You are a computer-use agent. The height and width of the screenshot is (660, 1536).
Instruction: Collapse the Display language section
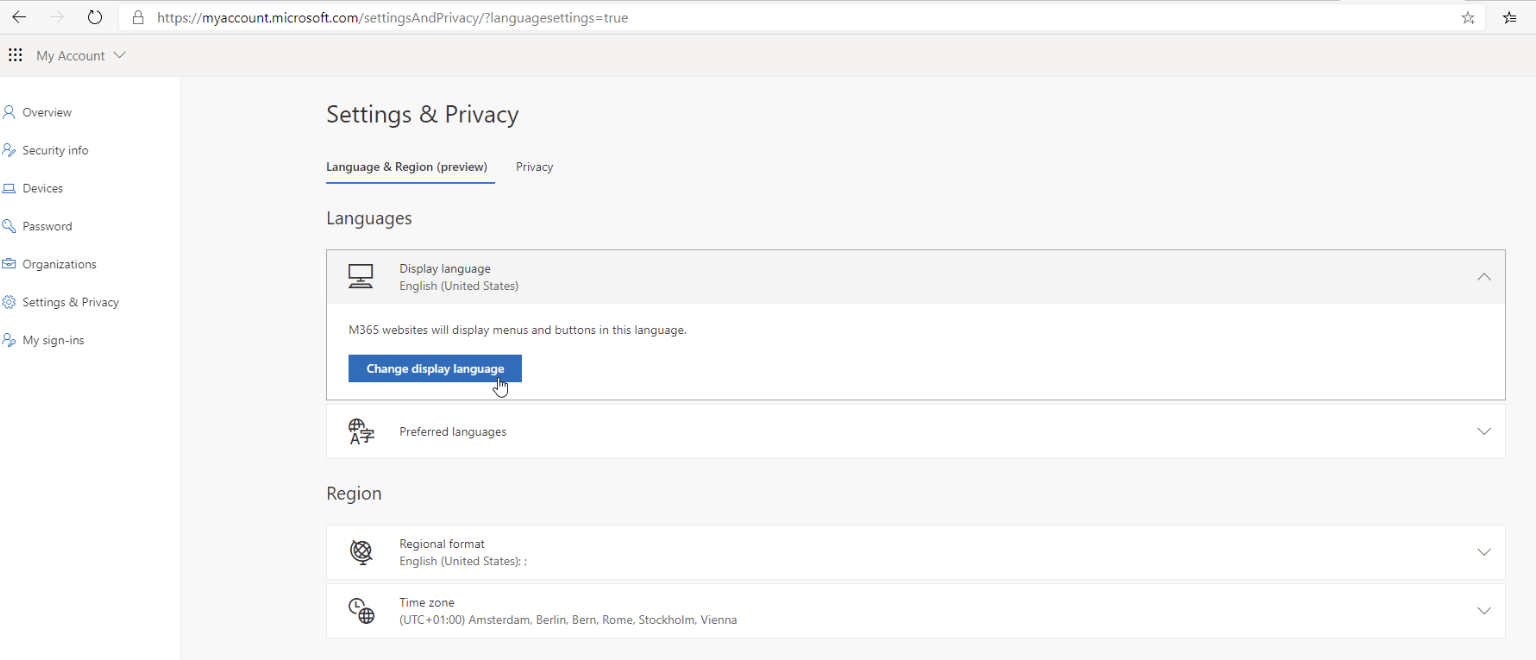coord(1484,277)
